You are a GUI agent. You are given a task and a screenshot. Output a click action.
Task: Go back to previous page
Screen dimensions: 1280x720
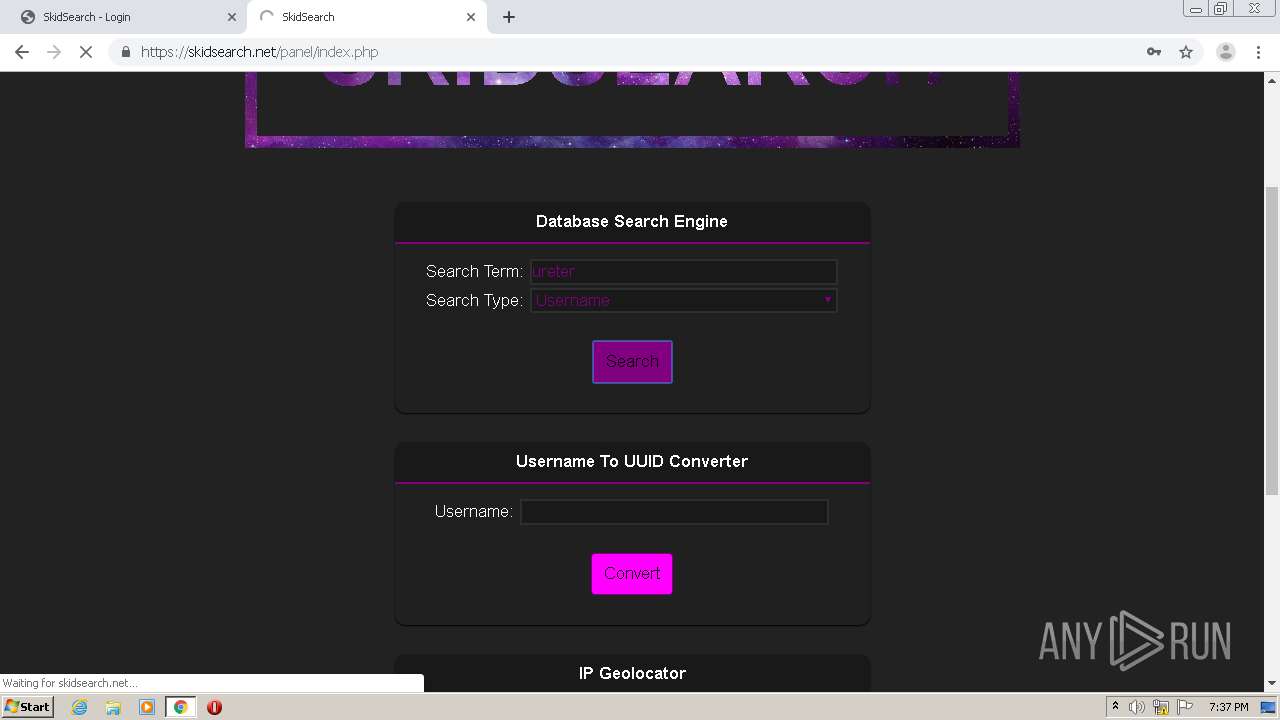[22, 52]
